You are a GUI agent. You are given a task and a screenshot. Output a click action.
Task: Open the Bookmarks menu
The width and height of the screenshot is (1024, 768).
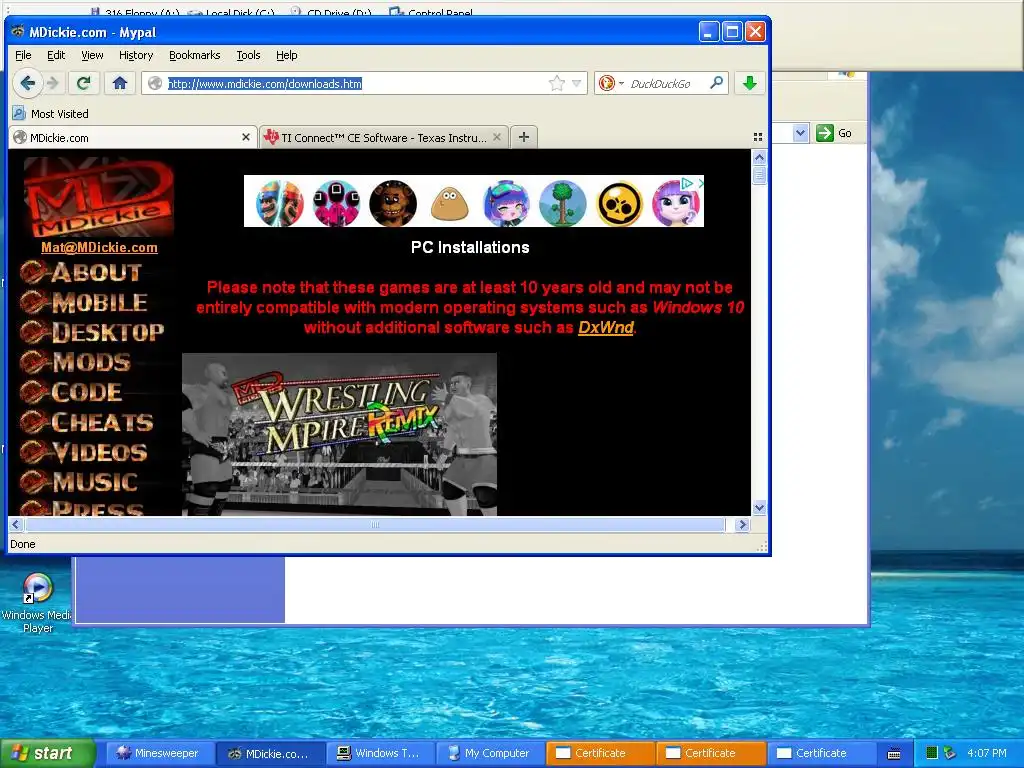coord(195,55)
